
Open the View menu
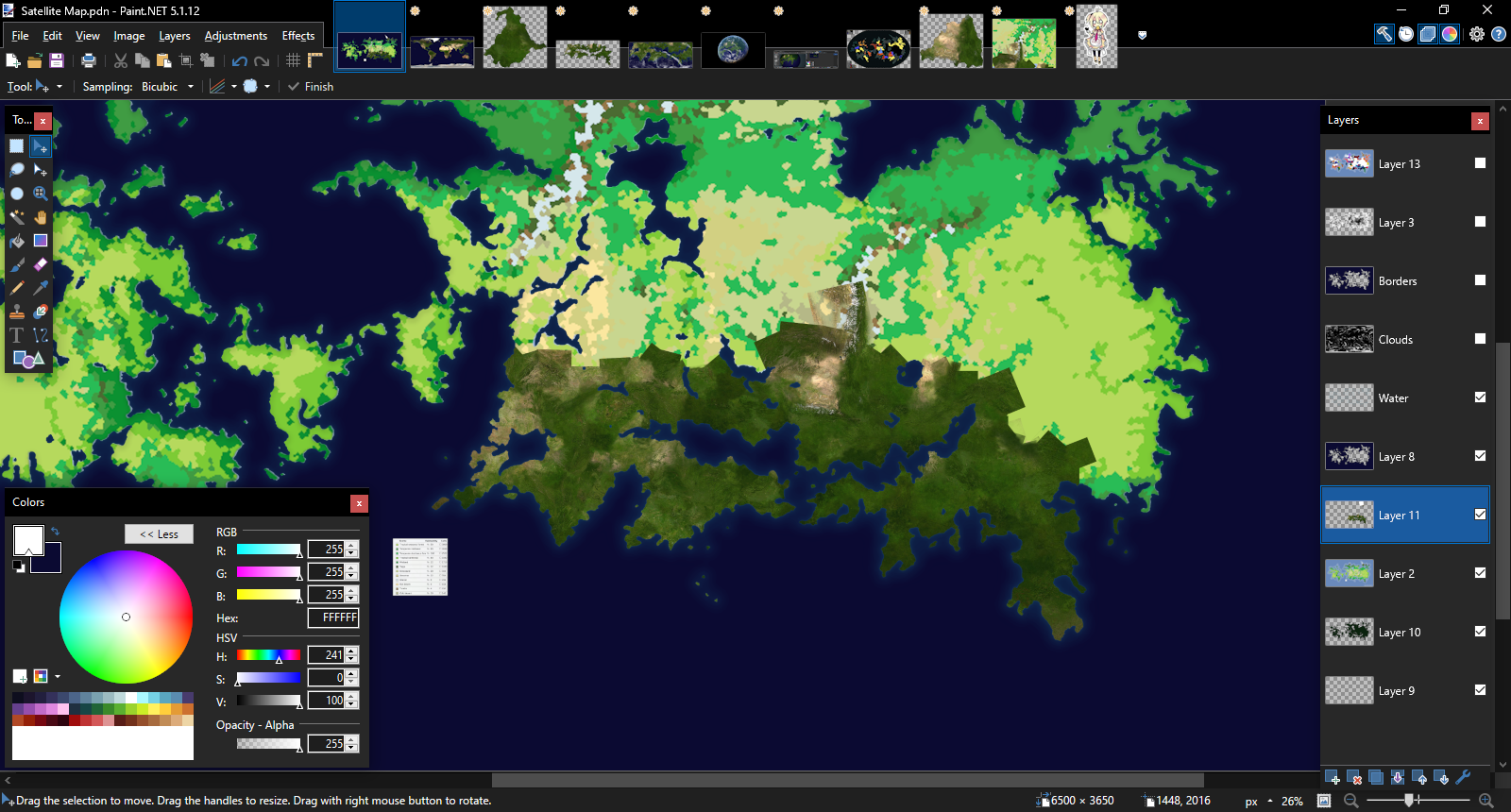click(x=87, y=36)
